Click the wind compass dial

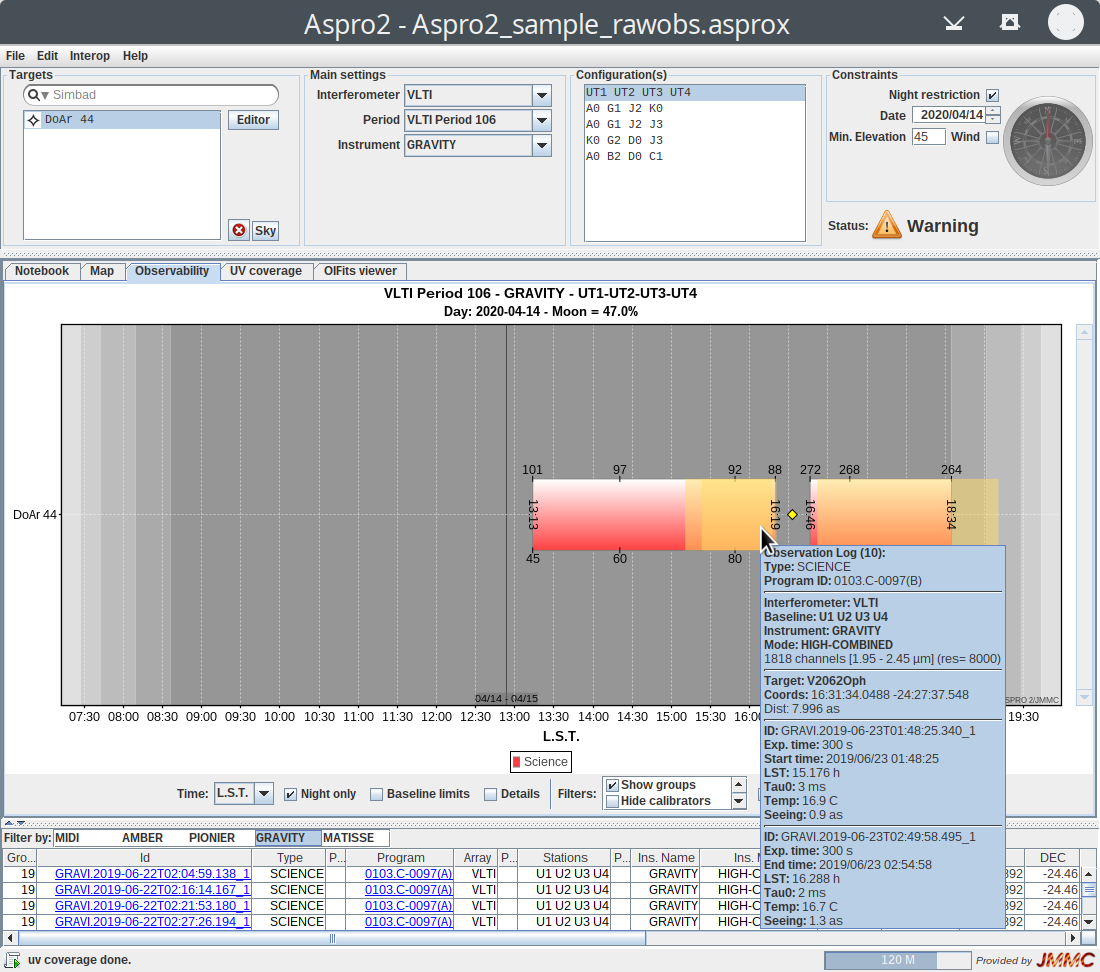point(1047,141)
